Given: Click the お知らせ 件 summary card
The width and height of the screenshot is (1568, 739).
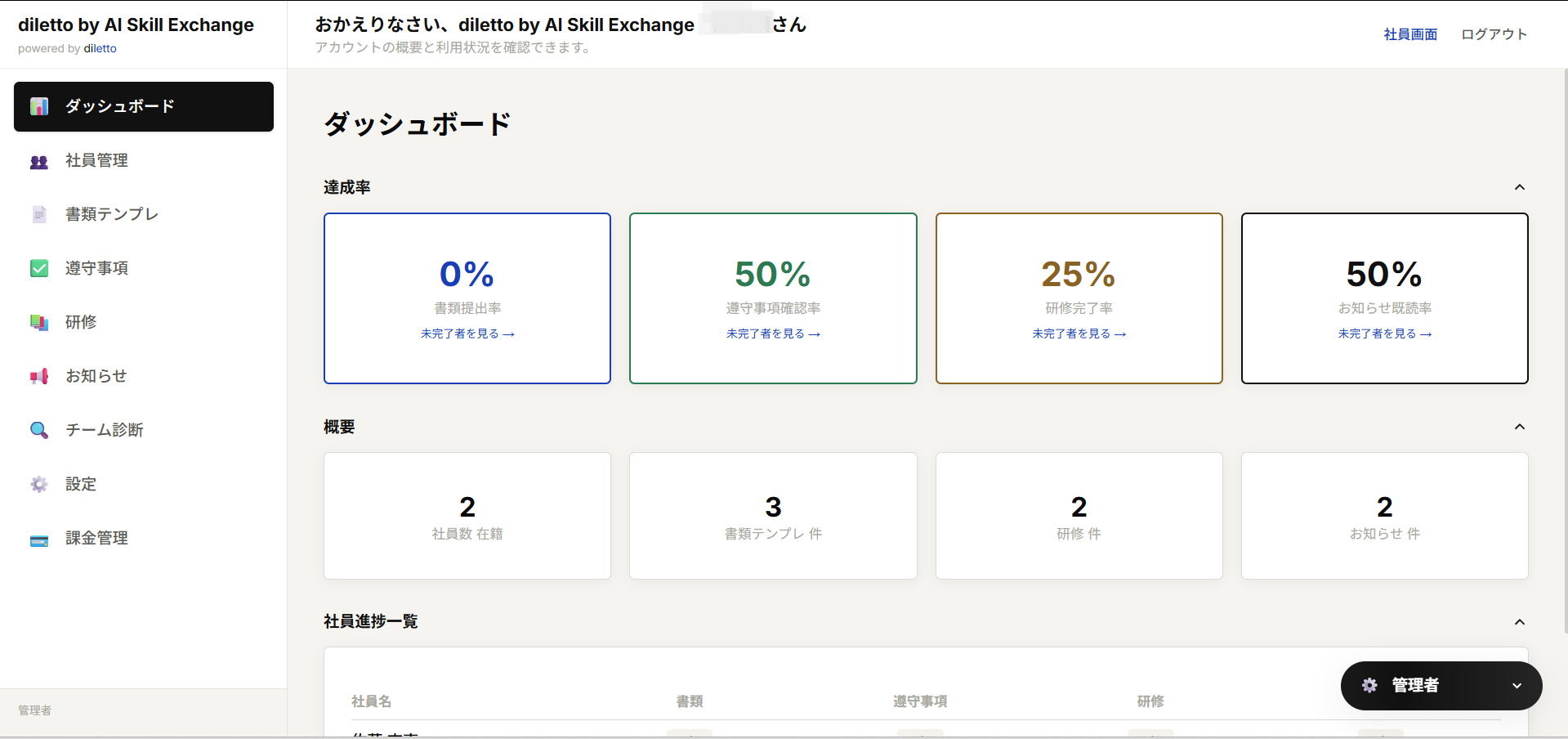Looking at the screenshot, I should (1384, 516).
